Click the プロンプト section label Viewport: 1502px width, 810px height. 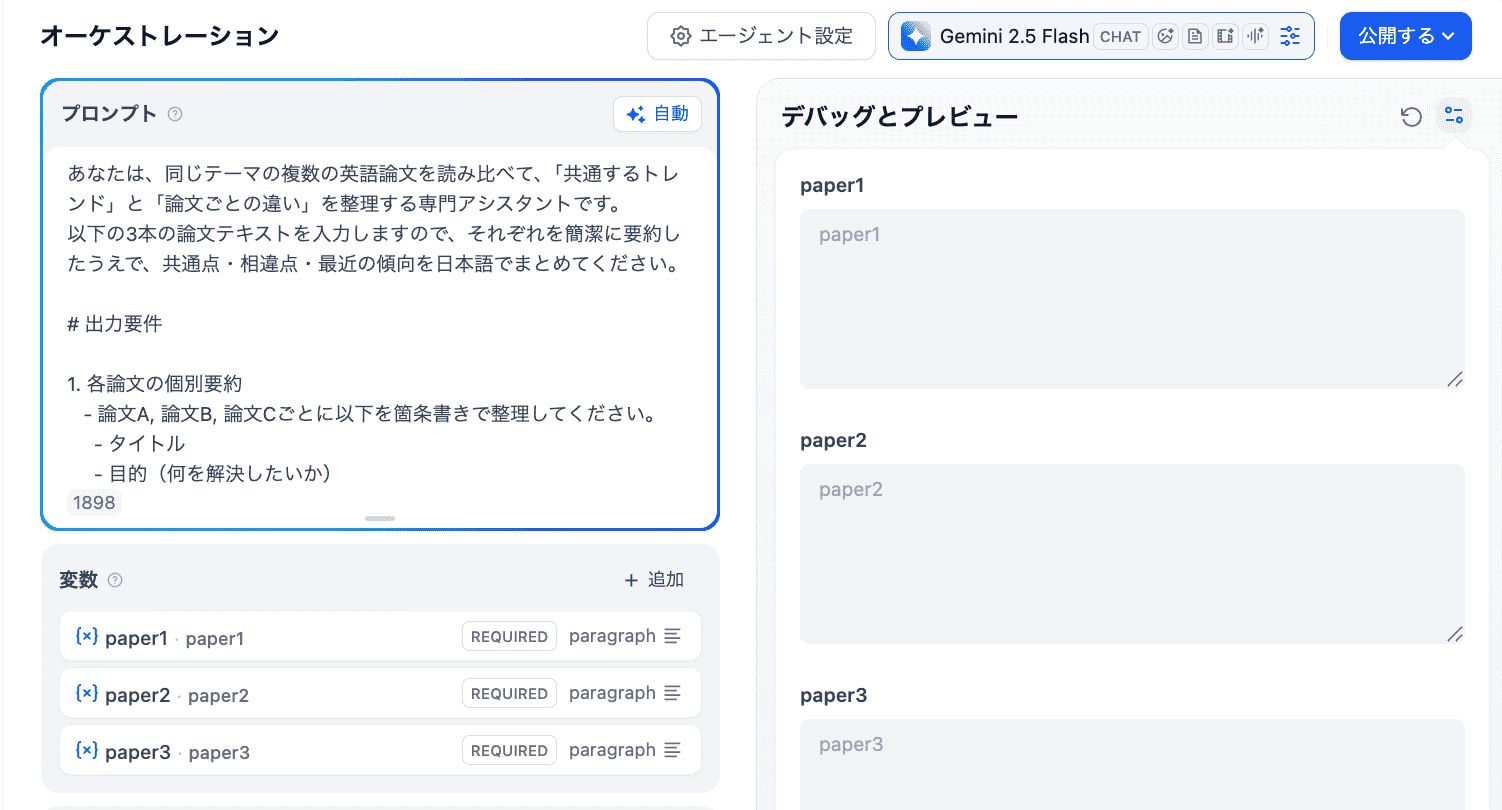pos(110,114)
